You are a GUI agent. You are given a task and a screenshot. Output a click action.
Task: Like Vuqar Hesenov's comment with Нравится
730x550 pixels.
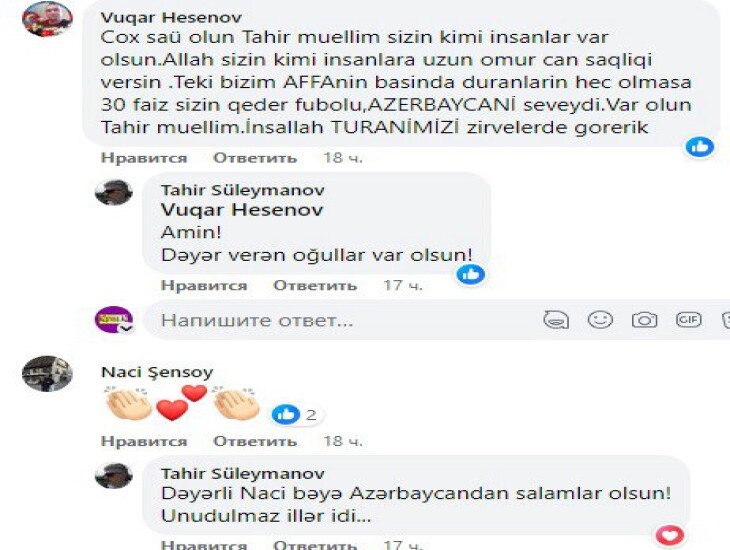(144, 158)
